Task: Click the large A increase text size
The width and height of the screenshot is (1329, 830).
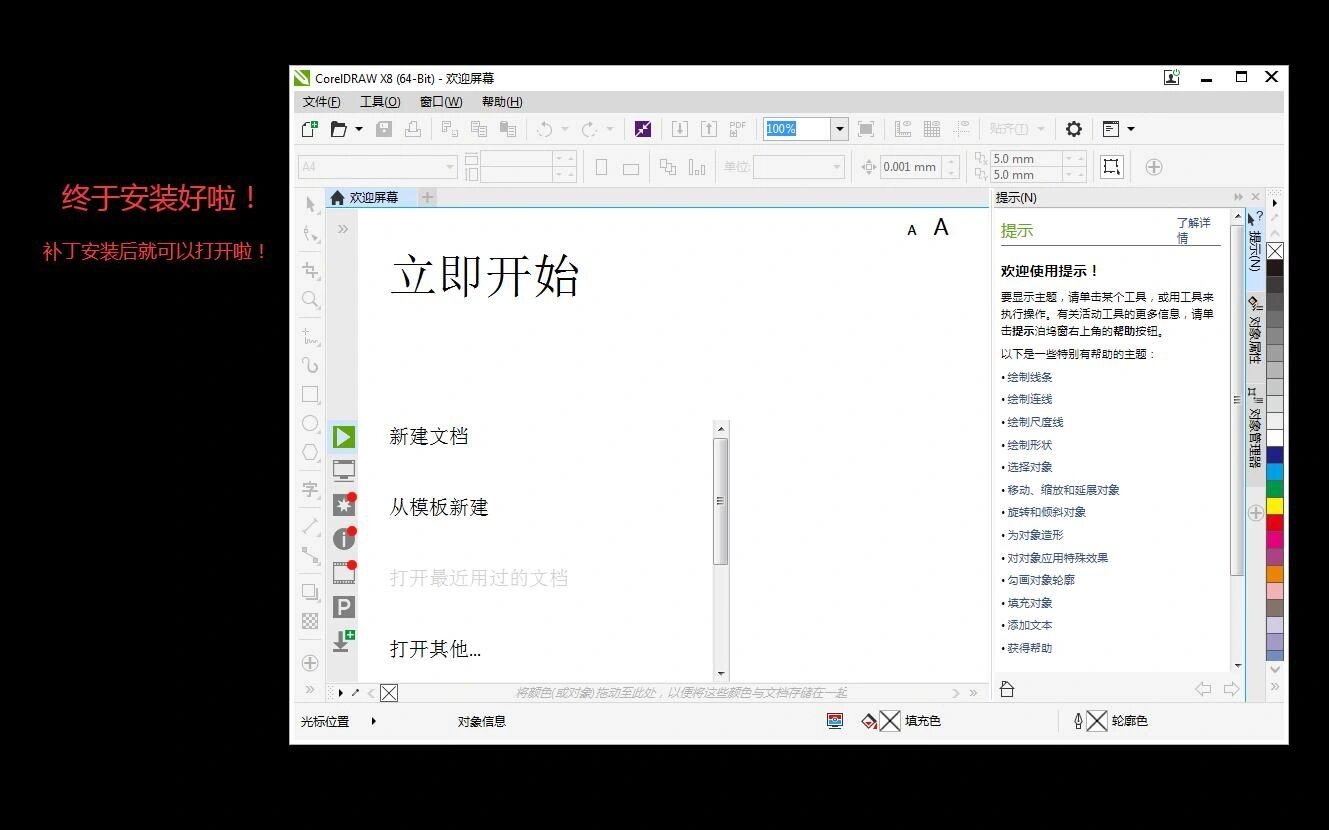Action: click(x=941, y=228)
